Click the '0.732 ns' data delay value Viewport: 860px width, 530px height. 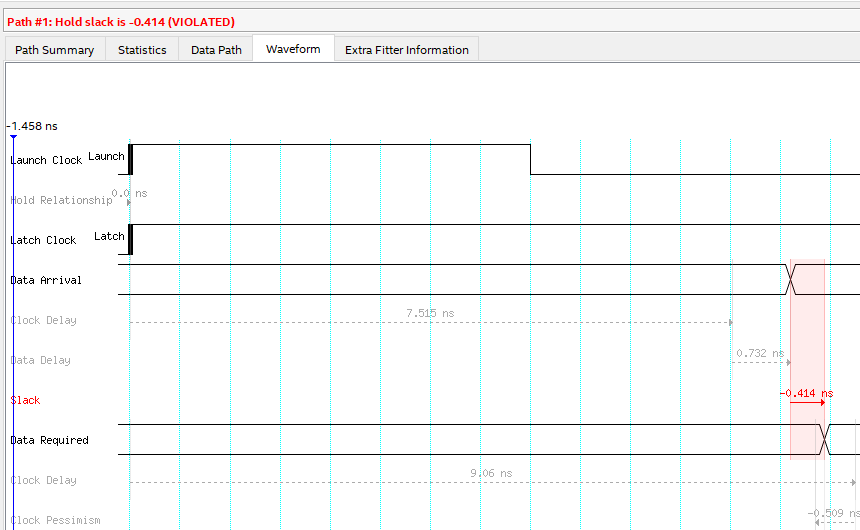(x=760, y=353)
